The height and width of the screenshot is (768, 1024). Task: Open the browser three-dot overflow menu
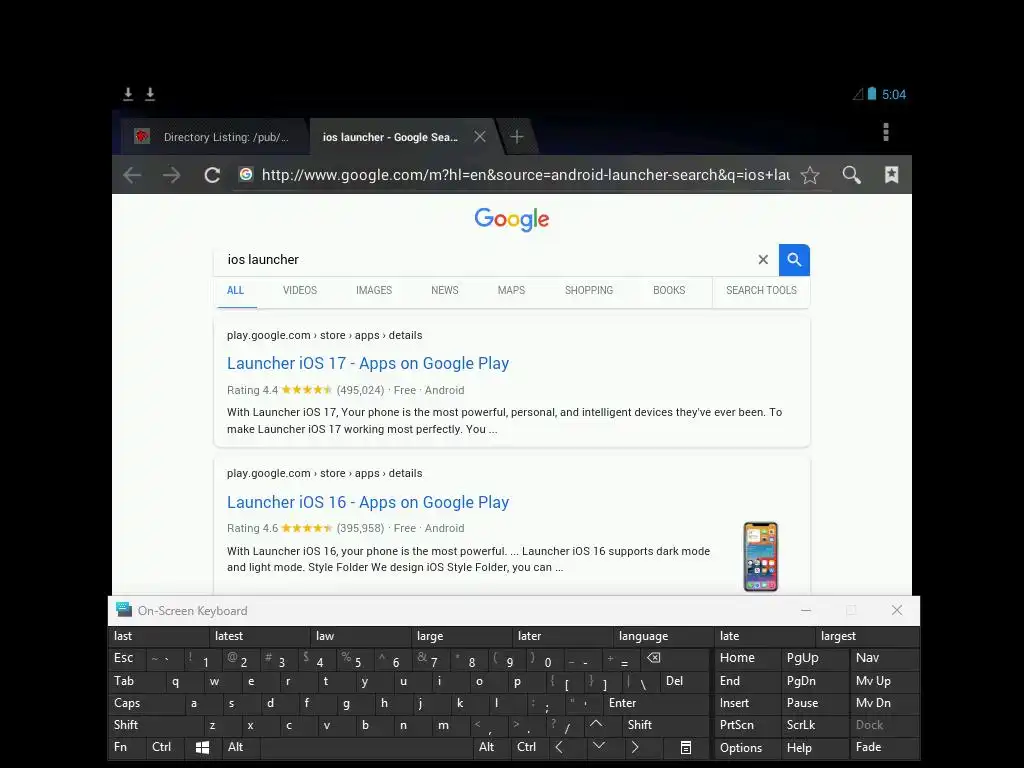(886, 132)
